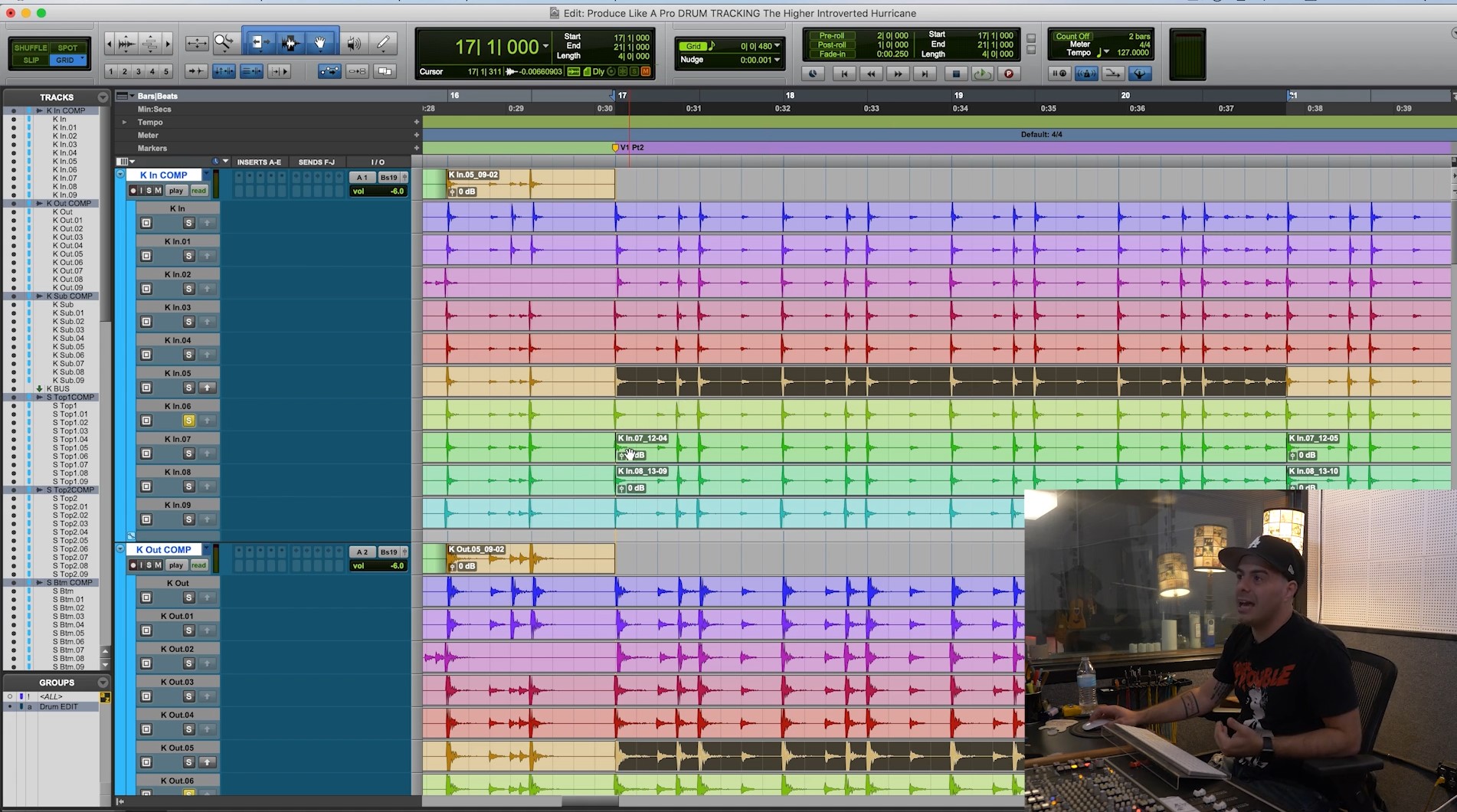1457x812 pixels.
Task: Toggle Link Track and Edit Selection
Action: (252, 71)
